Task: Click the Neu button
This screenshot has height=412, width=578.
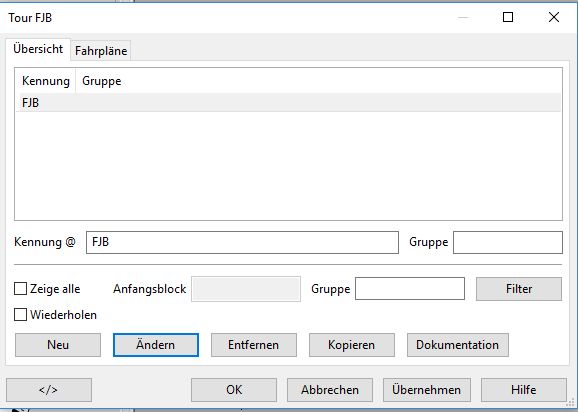Action: point(58,345)
